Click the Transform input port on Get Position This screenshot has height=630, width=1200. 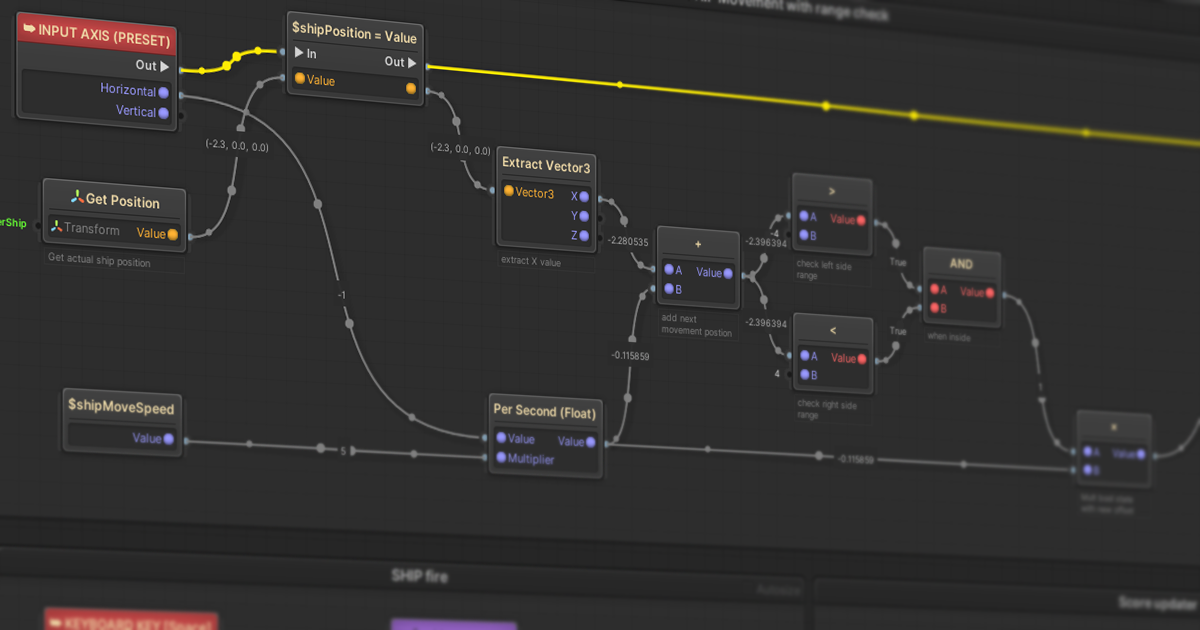[x=59, y=225]
